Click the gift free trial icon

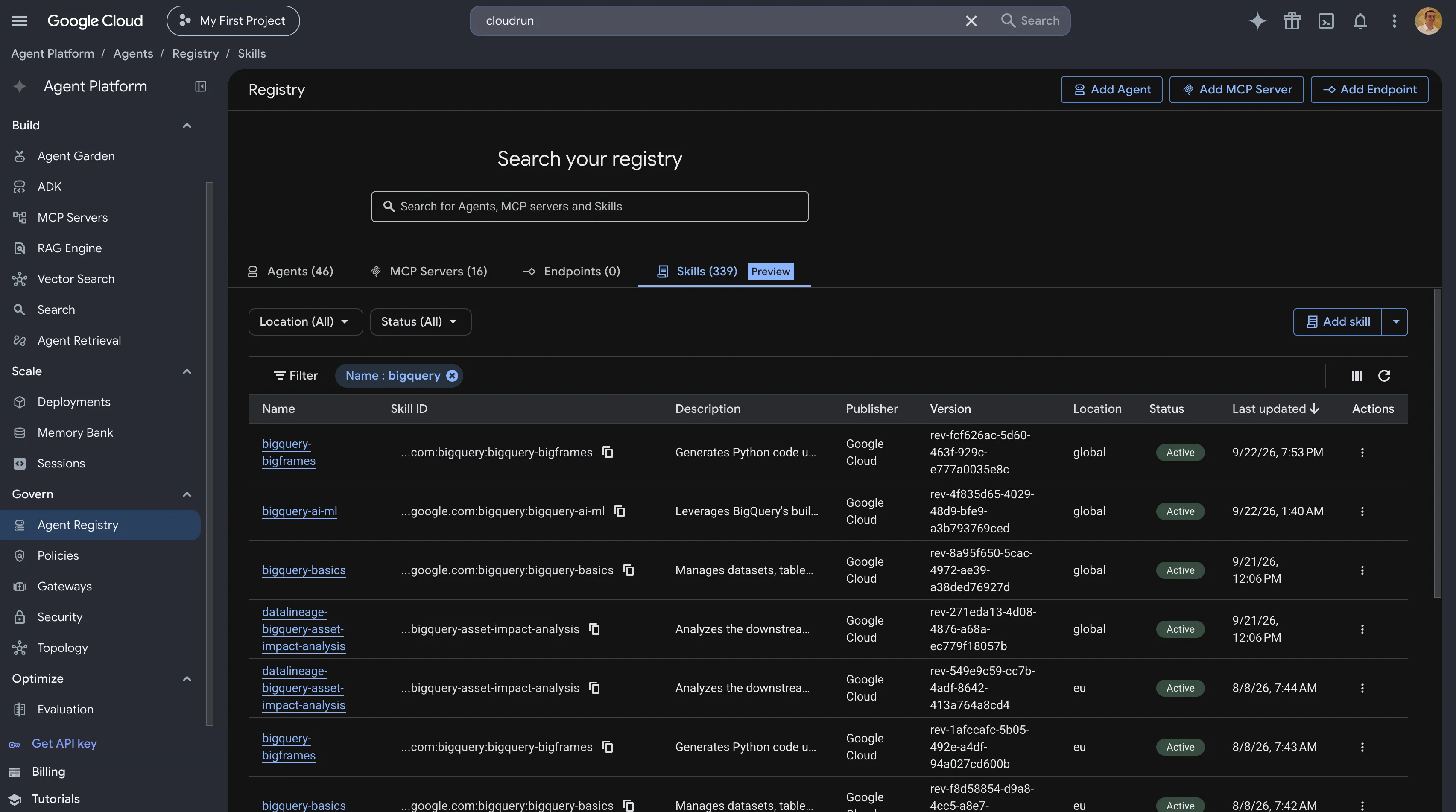1292,21
